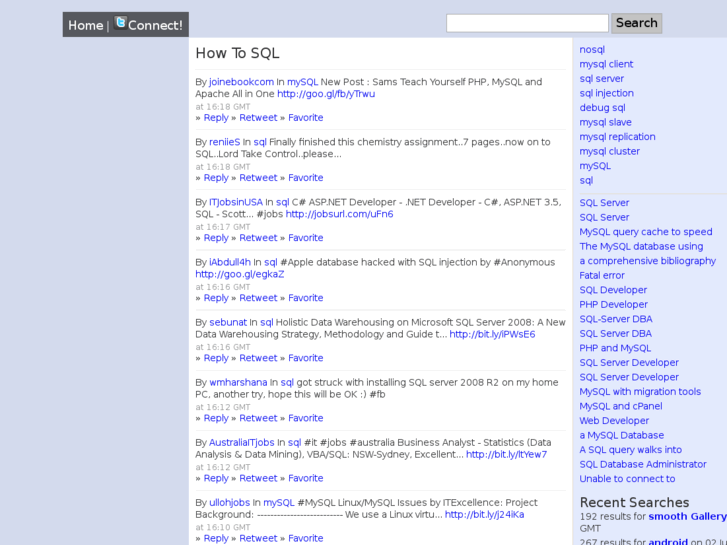Screen dimensions: 727x545
Task: Favorite the ITJobsinUSA tweet
Action: point(306,238)
